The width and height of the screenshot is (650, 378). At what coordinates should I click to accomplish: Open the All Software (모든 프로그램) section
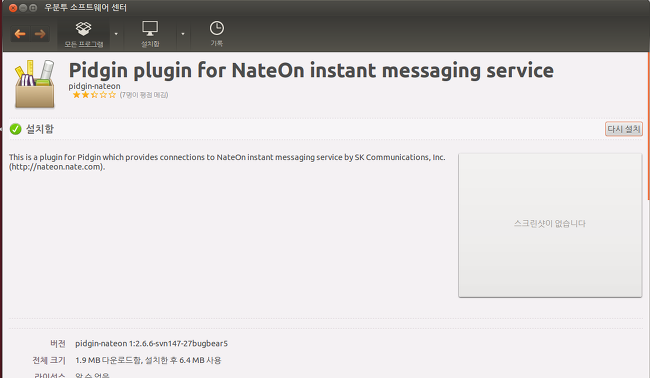pos(84,34)
